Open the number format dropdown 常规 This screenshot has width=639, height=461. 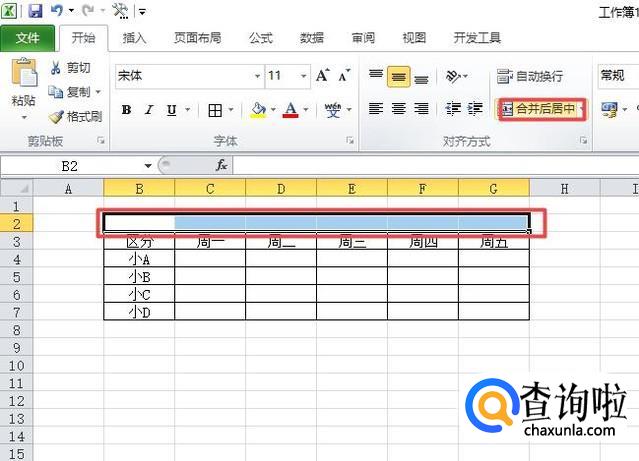coord(619,75)
